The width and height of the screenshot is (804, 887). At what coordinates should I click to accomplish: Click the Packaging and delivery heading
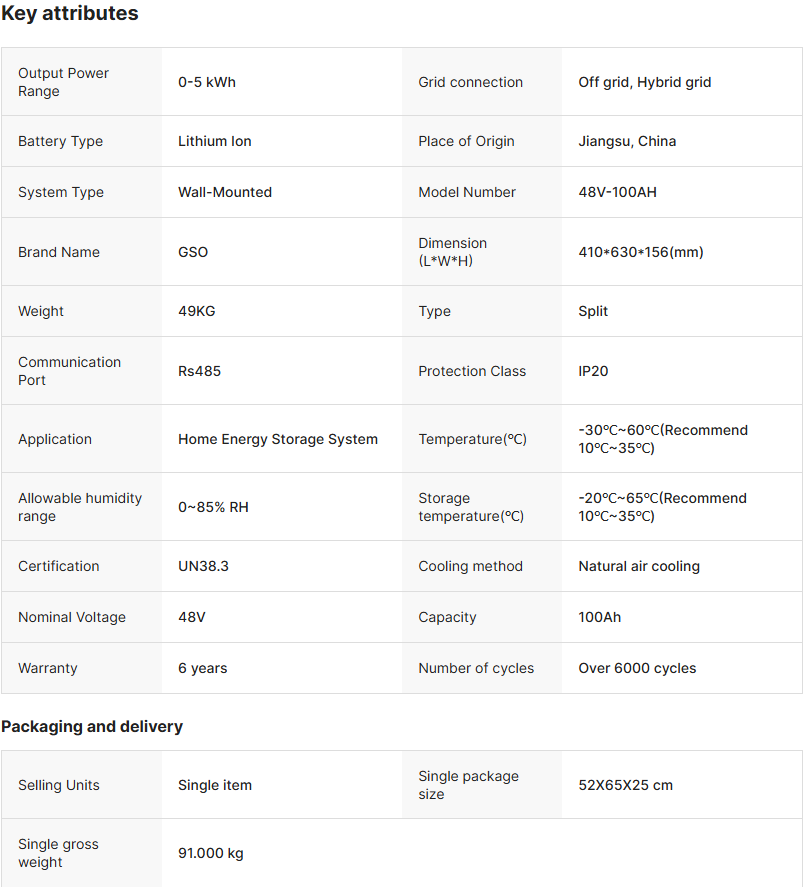(92, 727)
